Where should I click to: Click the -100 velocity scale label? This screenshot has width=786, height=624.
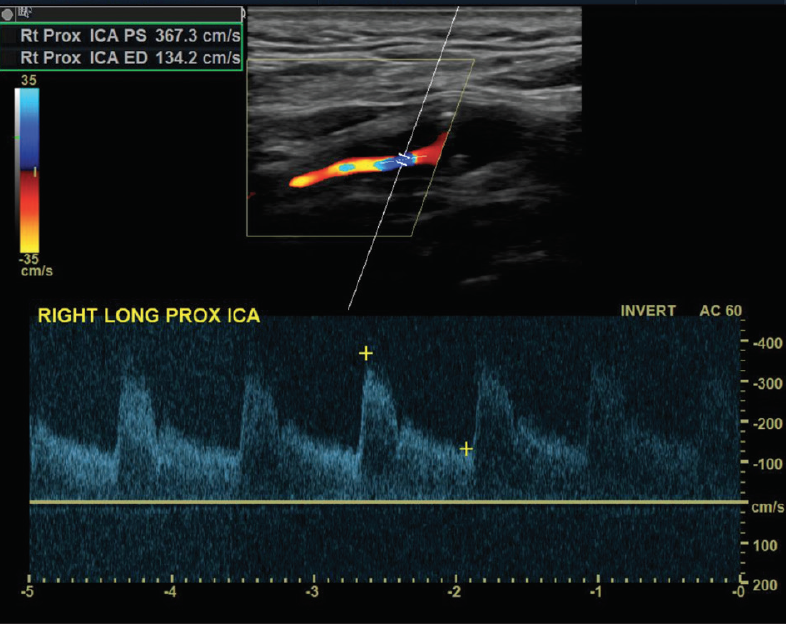[767, 464]
